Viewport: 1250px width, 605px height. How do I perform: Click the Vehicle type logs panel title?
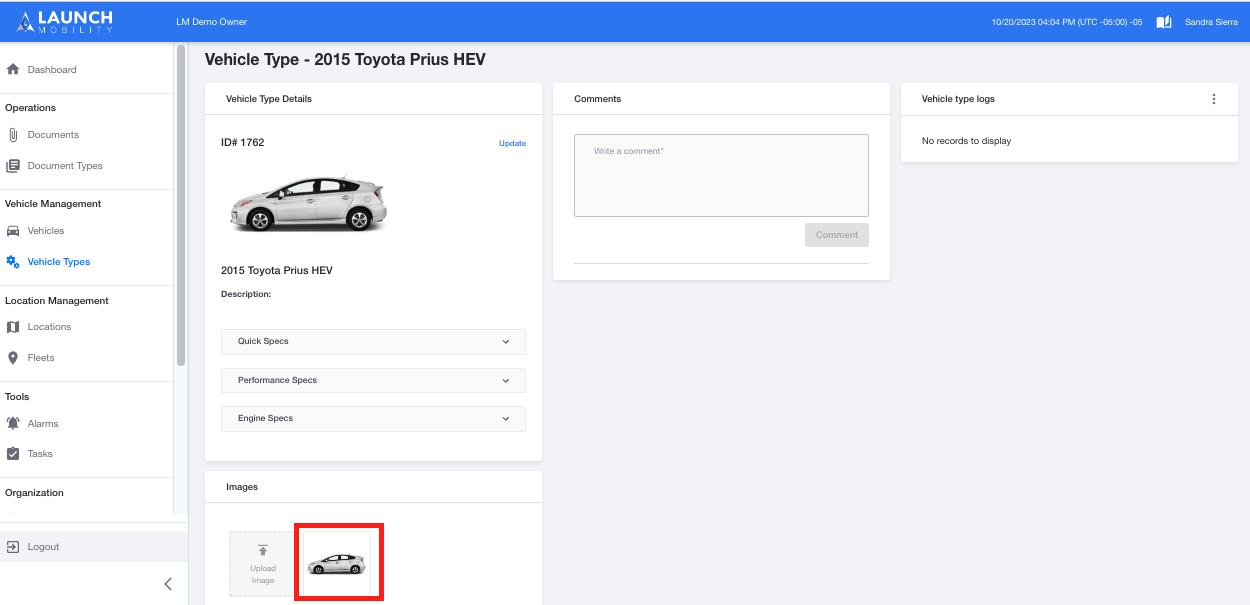click(x=958, y=99)
